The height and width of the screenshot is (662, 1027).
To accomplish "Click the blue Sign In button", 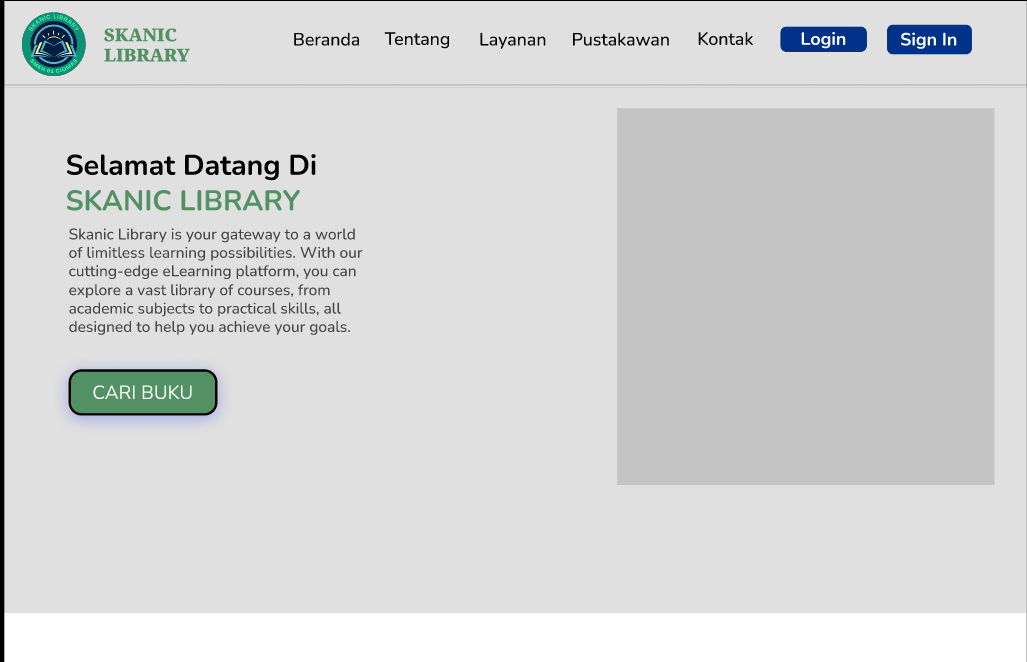I will click(929, 40).
